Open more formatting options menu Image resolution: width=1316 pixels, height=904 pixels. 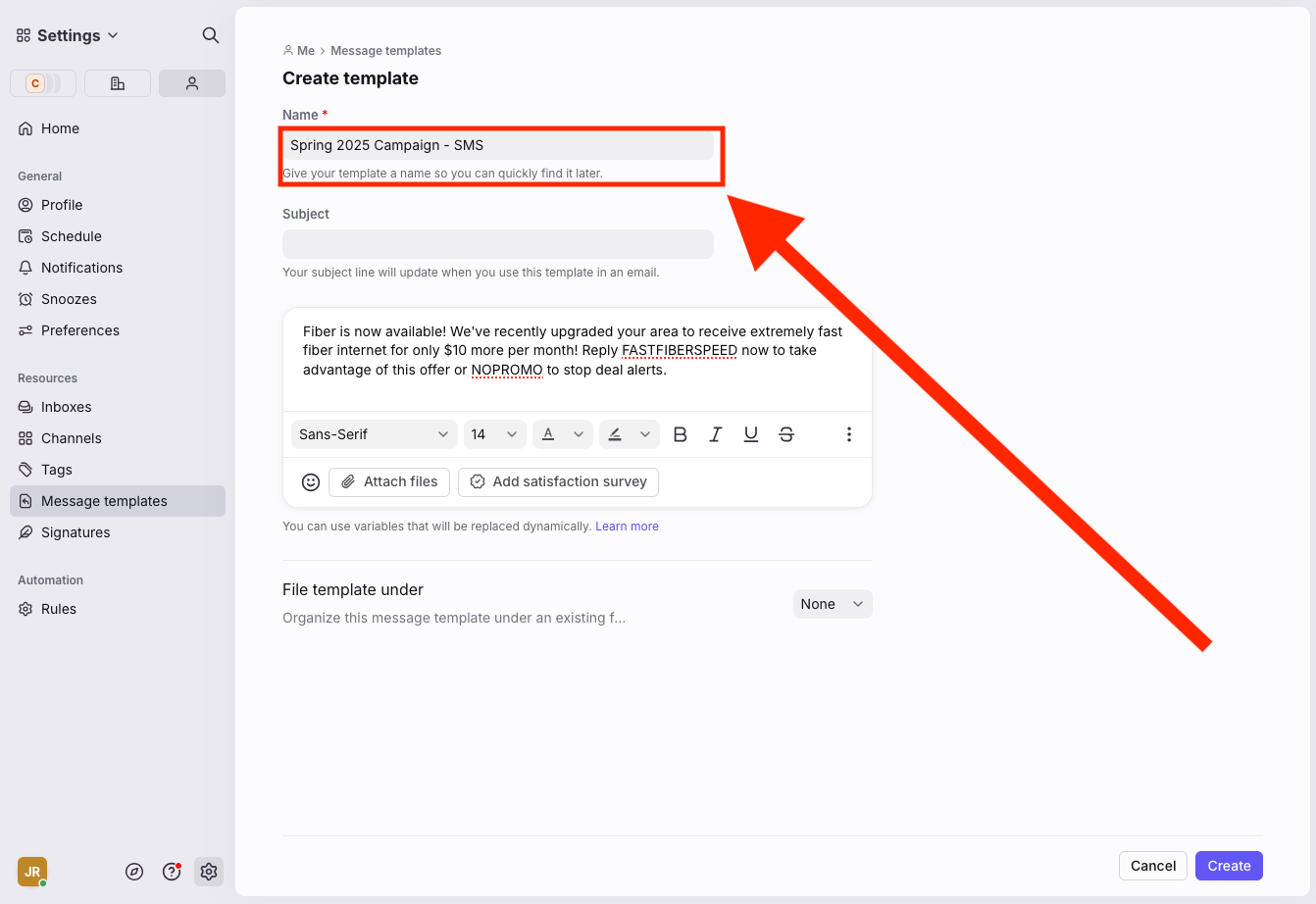849,434
